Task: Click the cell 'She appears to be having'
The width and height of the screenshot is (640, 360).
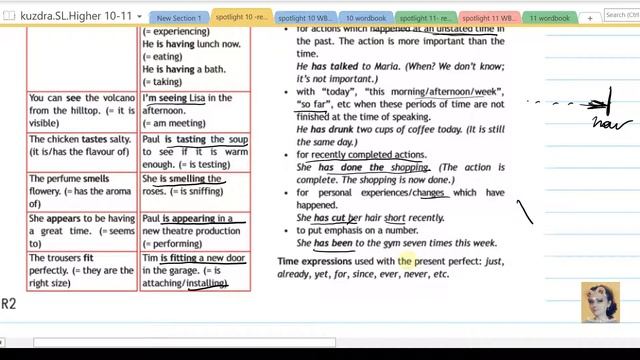Action: tap(82, 231)
